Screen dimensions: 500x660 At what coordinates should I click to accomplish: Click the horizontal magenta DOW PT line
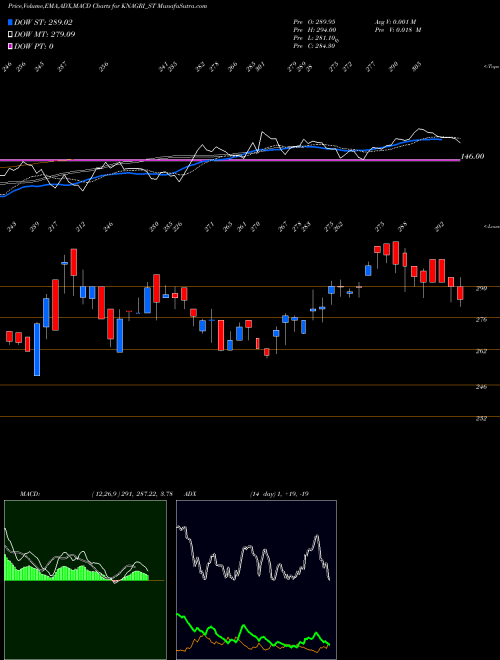(230, 160)
